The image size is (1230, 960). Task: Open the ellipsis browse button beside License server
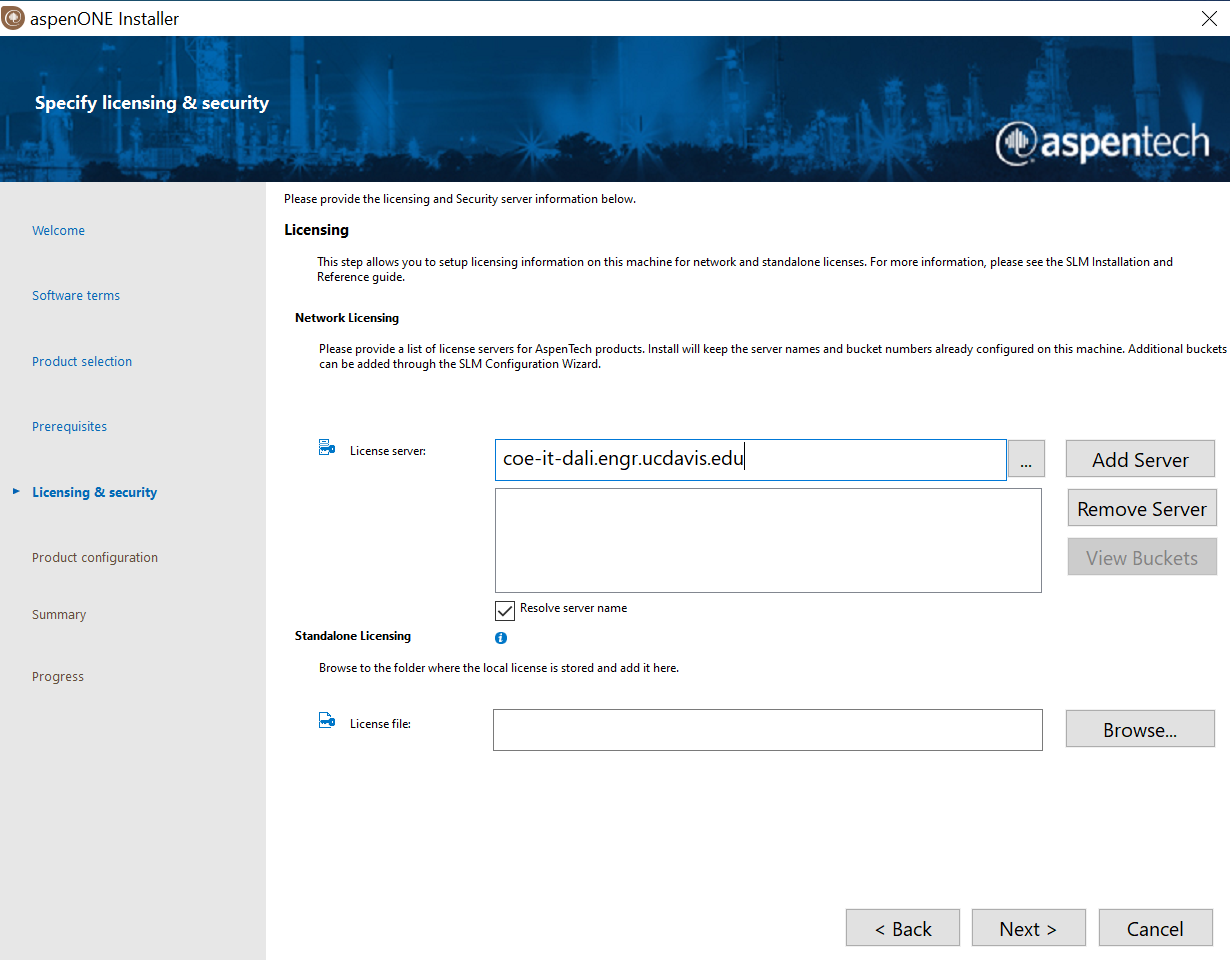pos(1026,458)
